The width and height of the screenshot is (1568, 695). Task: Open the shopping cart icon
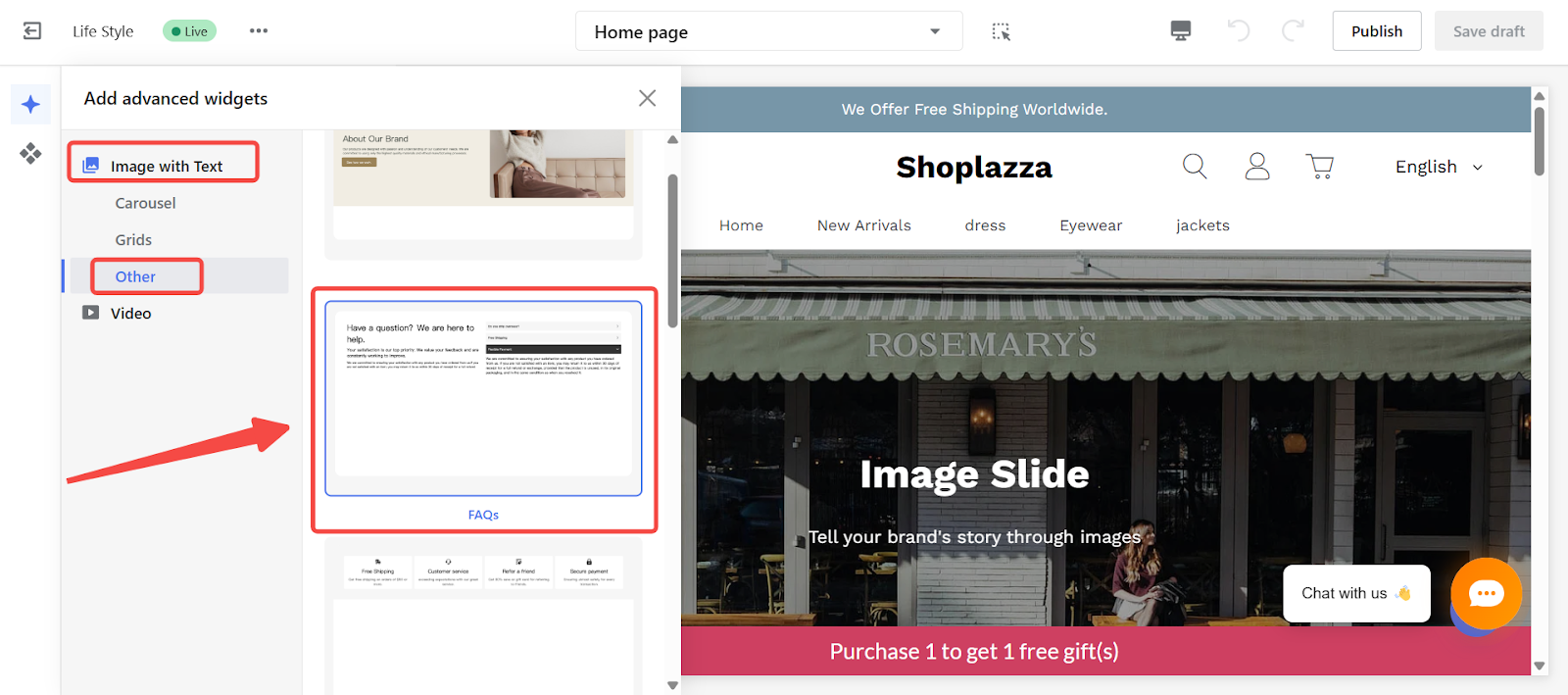[1320, 167]
